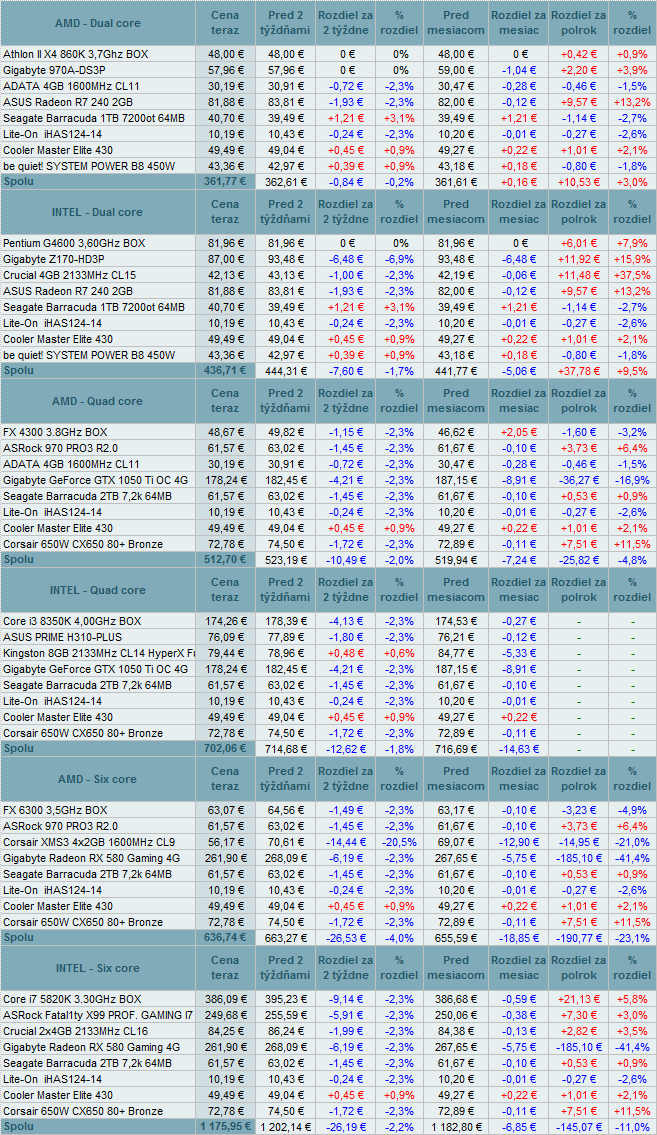Click the "+37,5%" half-year percentage cell

pyautogui.click(x=633, y=275)
